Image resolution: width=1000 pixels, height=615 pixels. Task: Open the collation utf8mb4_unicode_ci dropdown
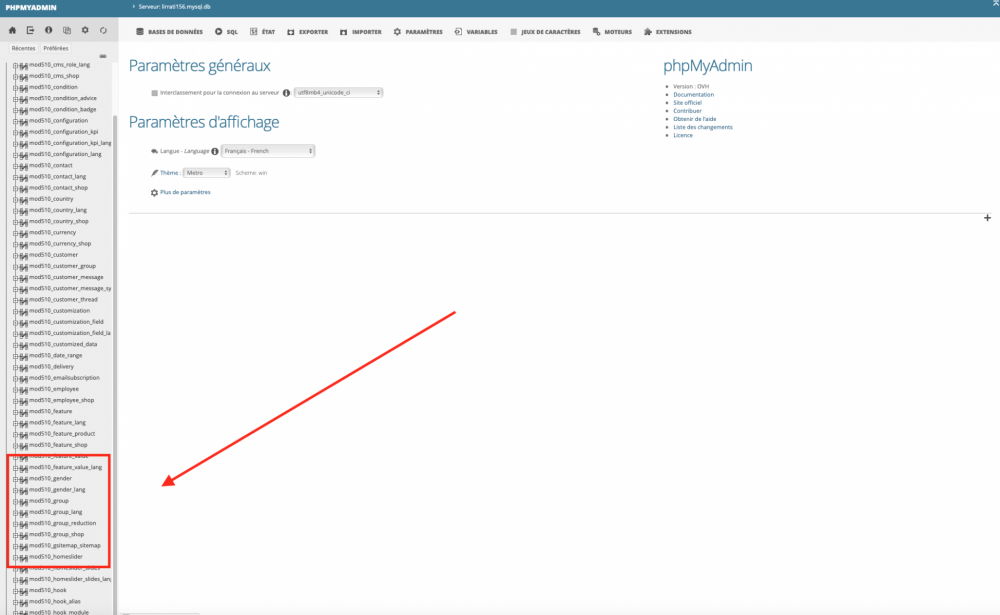click(338, 93)
